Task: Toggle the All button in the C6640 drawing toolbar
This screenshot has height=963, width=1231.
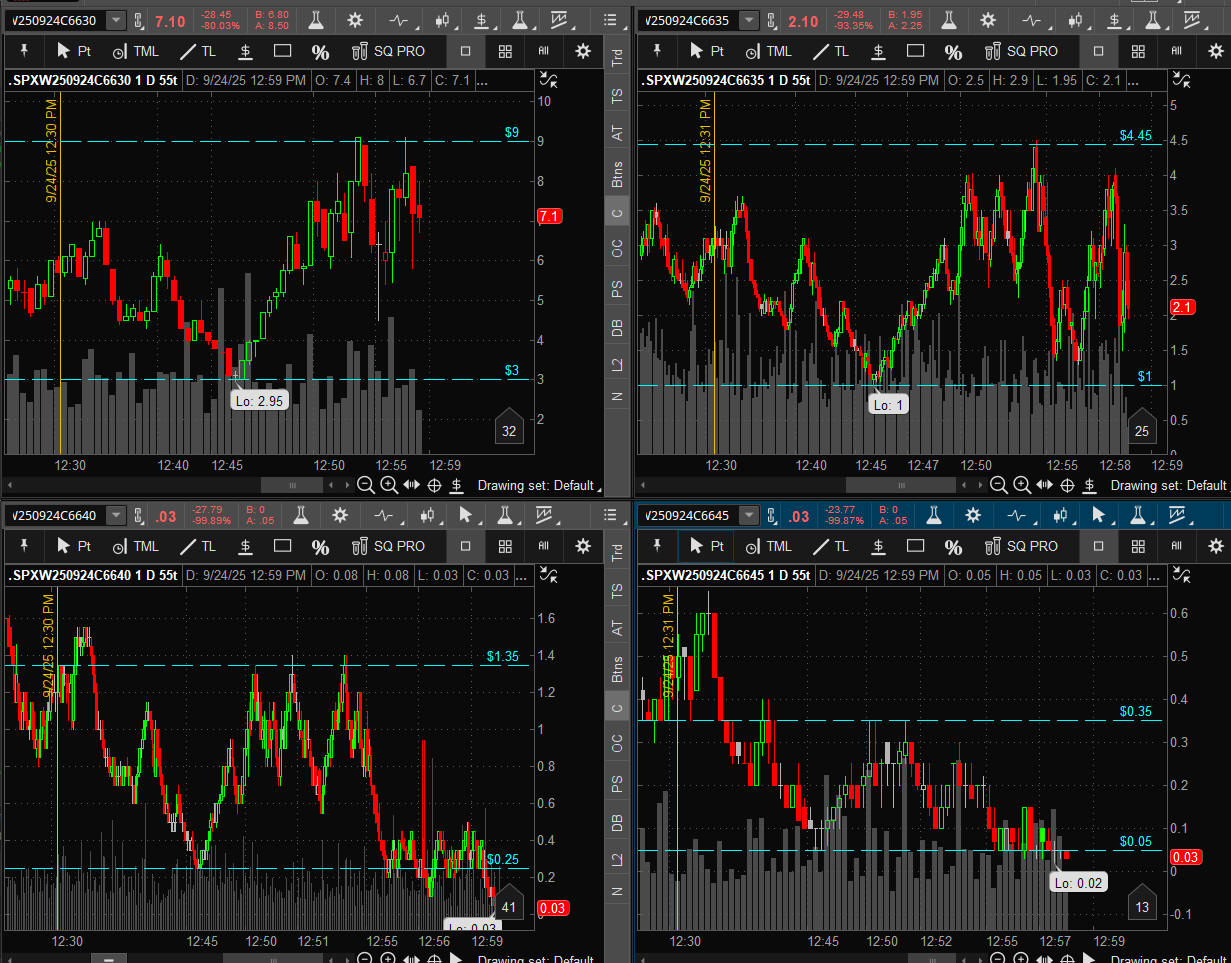Action: 544,546
